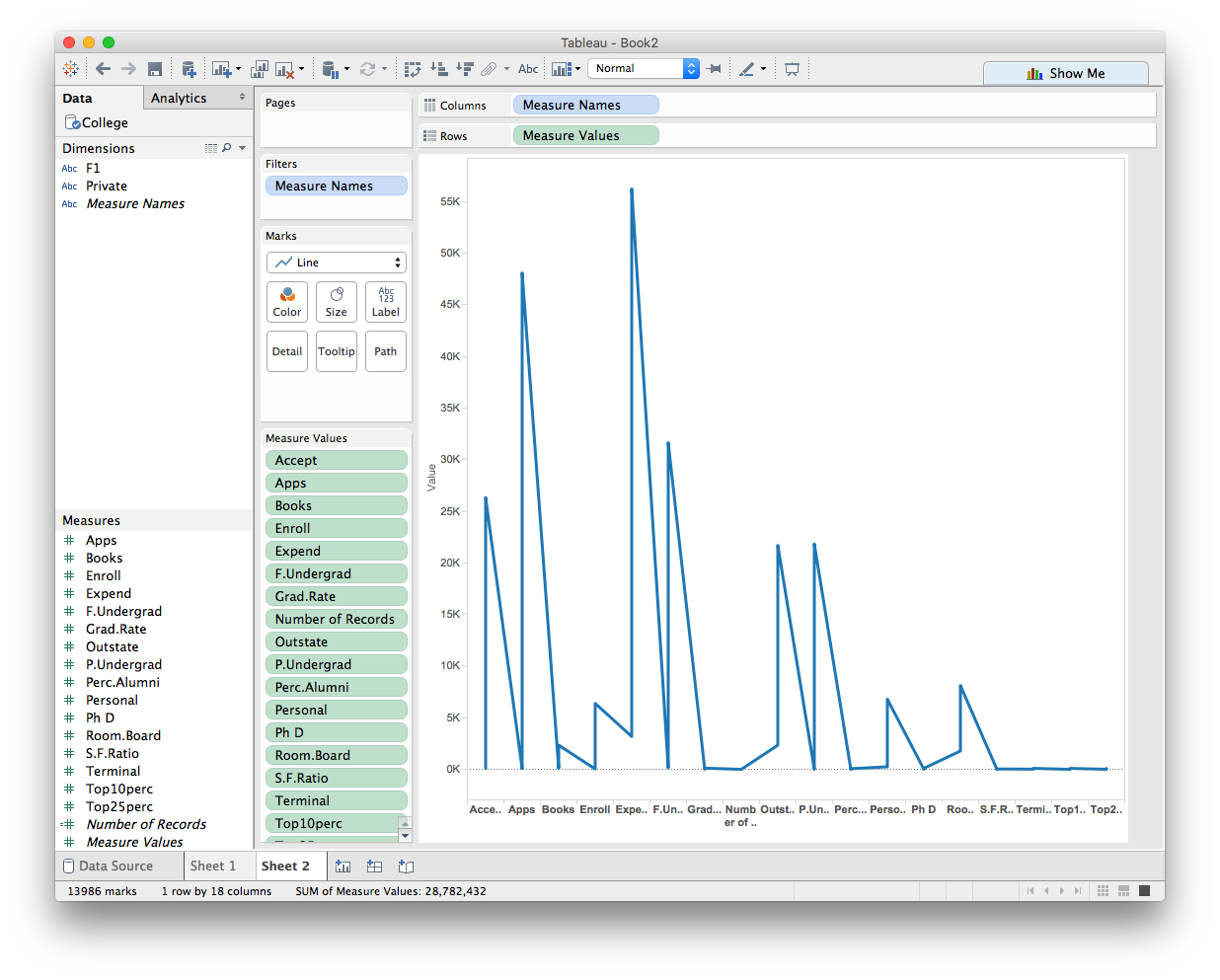Click the new worksheet tab icon
1220x980 pixels.
343,866
